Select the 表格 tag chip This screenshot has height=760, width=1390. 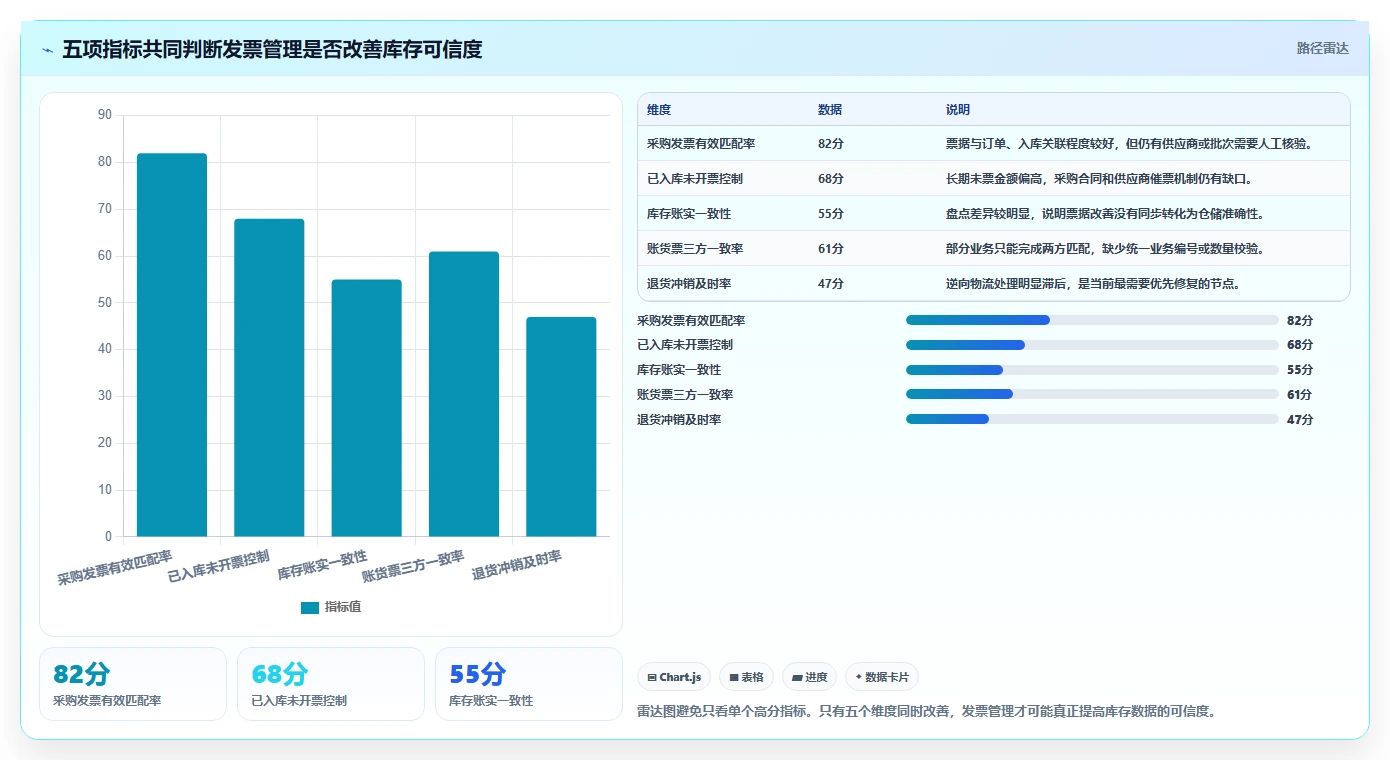746,677
